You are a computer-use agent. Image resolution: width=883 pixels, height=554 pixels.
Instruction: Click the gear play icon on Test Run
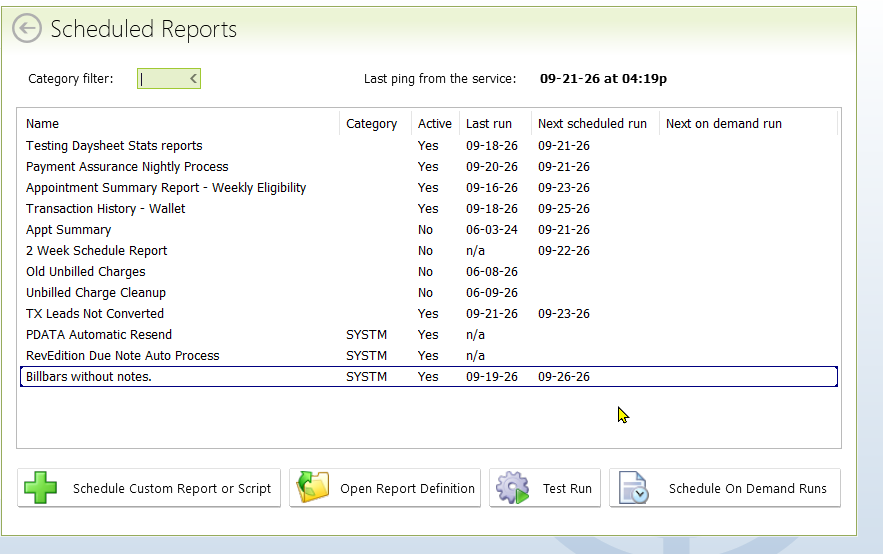(512, 488)
